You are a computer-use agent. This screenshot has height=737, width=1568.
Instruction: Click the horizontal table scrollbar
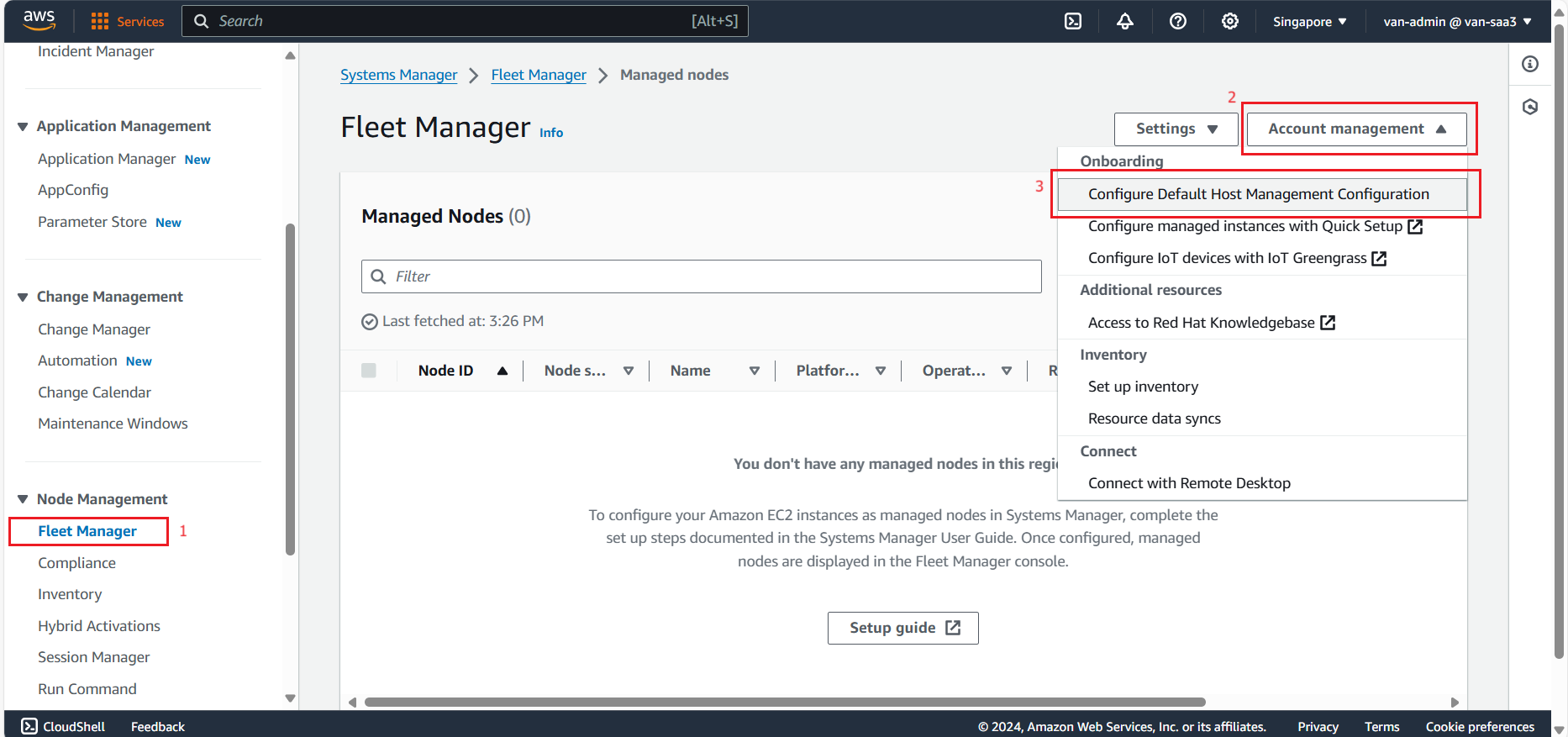785,702
